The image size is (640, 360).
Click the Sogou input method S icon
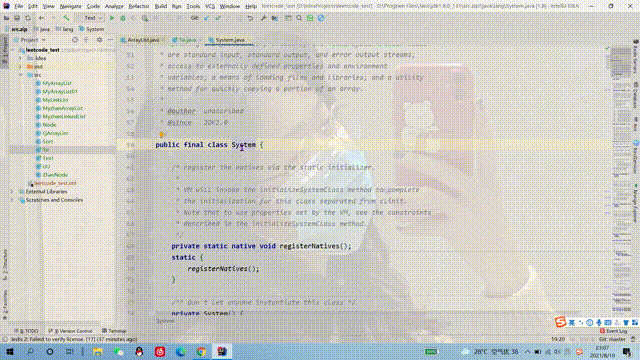[x=560, y=322]
